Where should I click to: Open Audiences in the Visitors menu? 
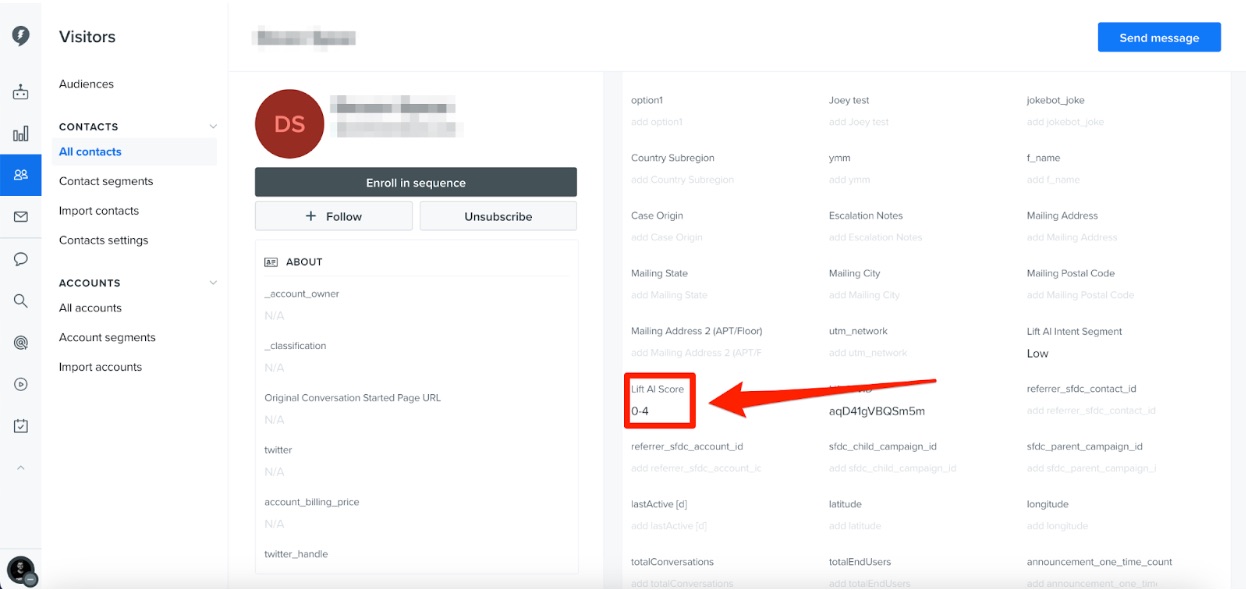pyautogui.click(x=86, y=84)
